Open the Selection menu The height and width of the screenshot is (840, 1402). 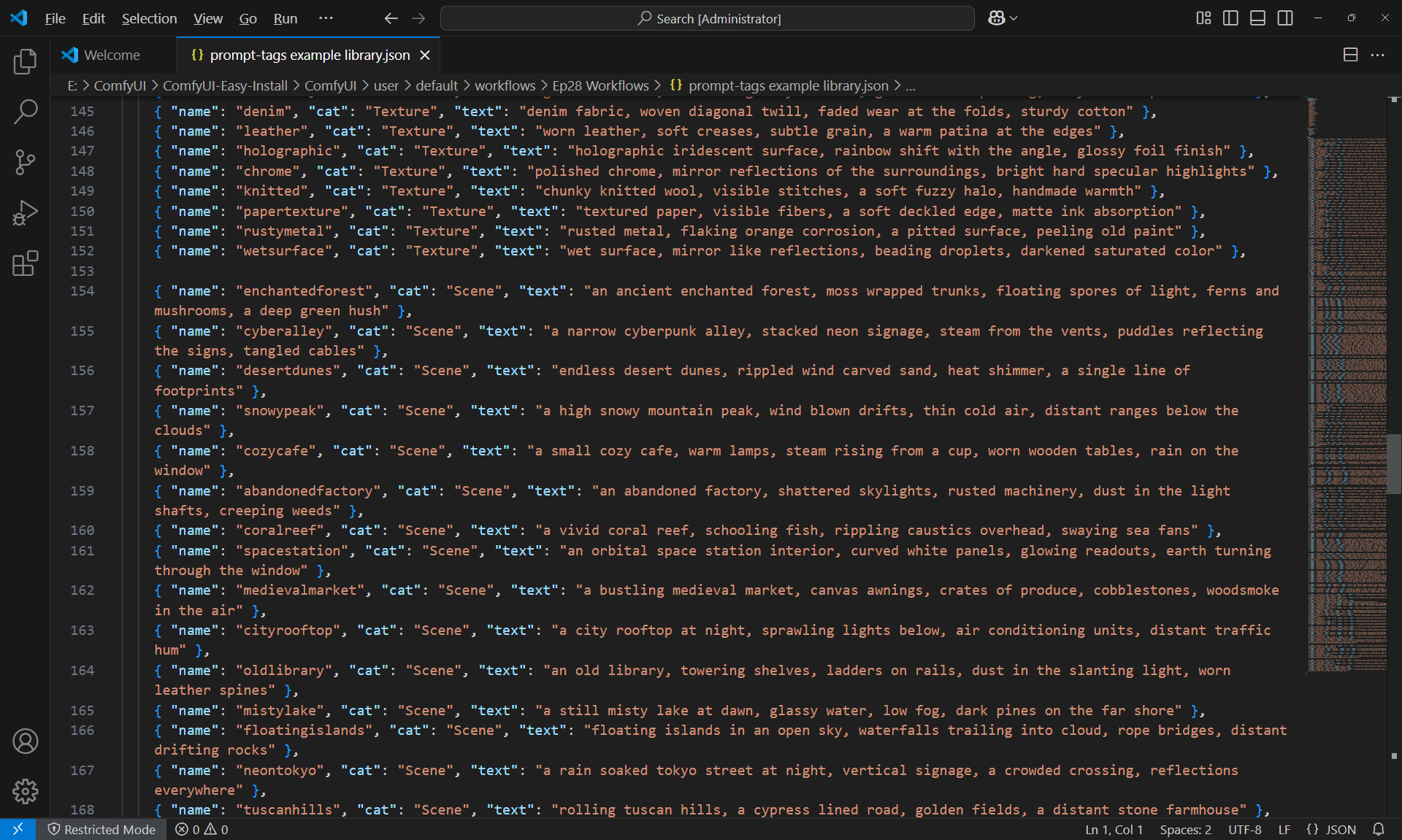coord(149,18)
